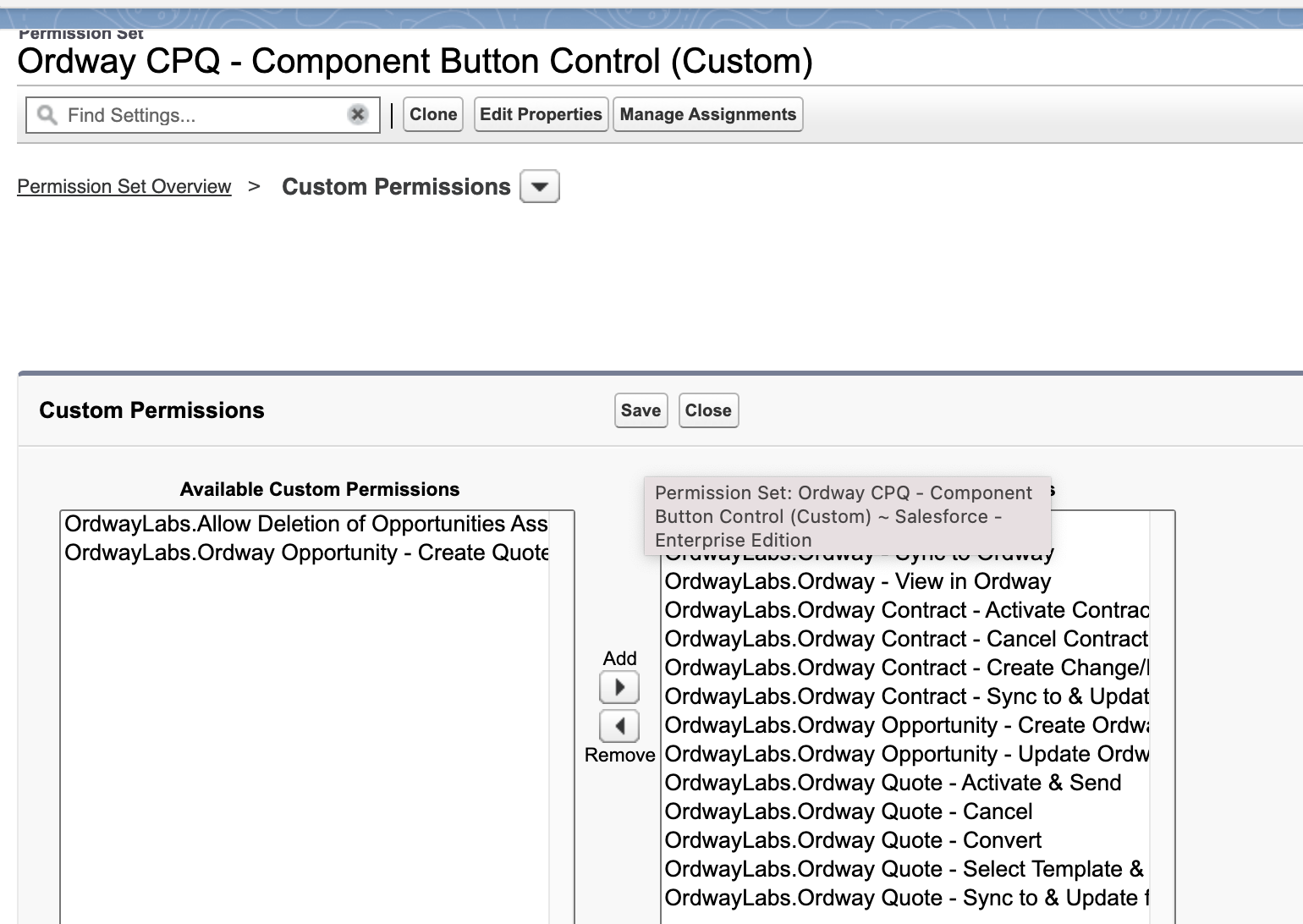This screenshot has width=1303, height=924.
Task: Select 'Ordway - View in Ordway' permission
Action: [x=906, y=581]
